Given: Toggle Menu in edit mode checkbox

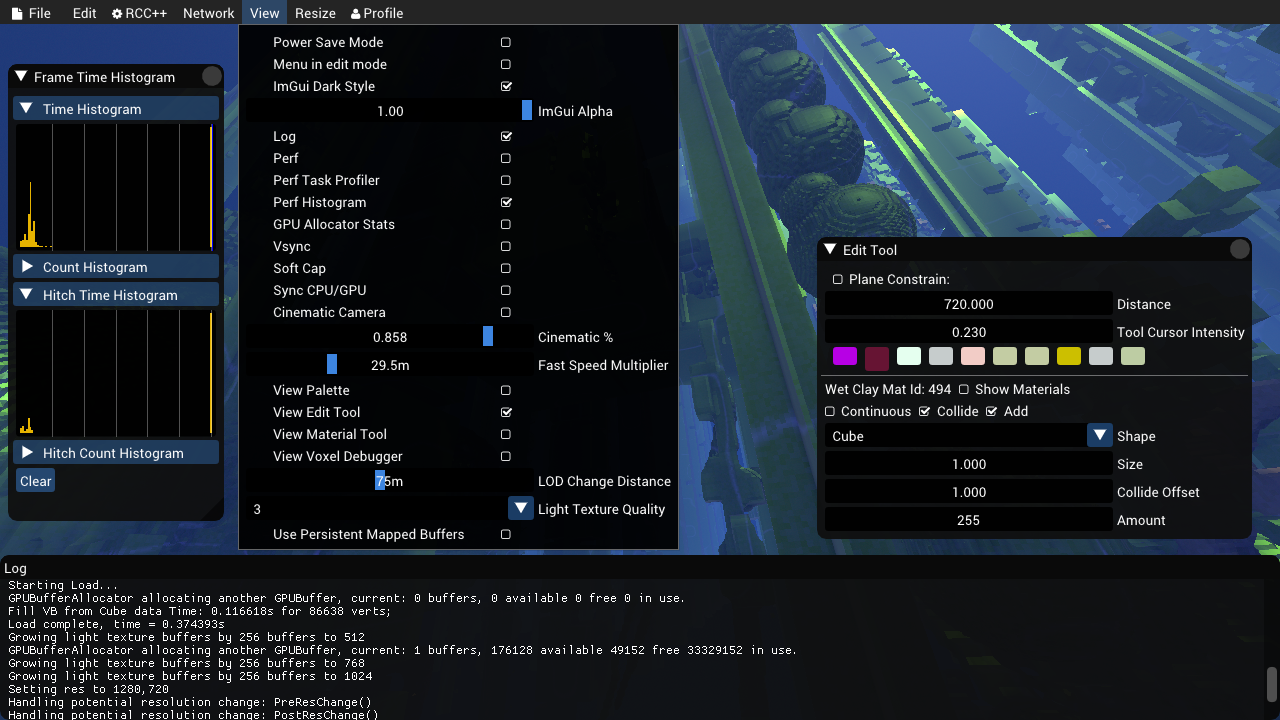Looking at the screenshot, I should click(506, 65).
